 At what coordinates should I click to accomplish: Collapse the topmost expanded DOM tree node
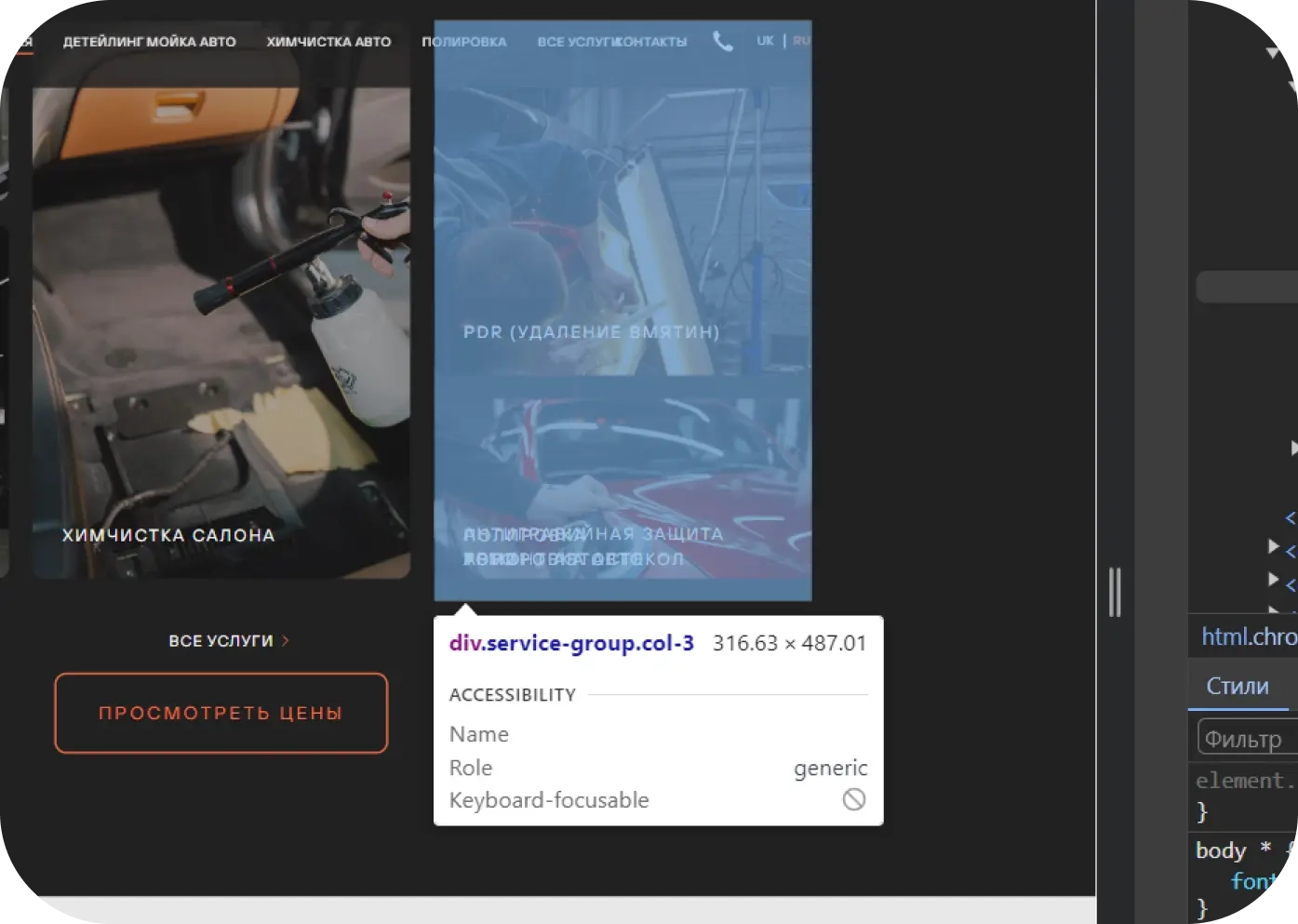click(1273, 52)
